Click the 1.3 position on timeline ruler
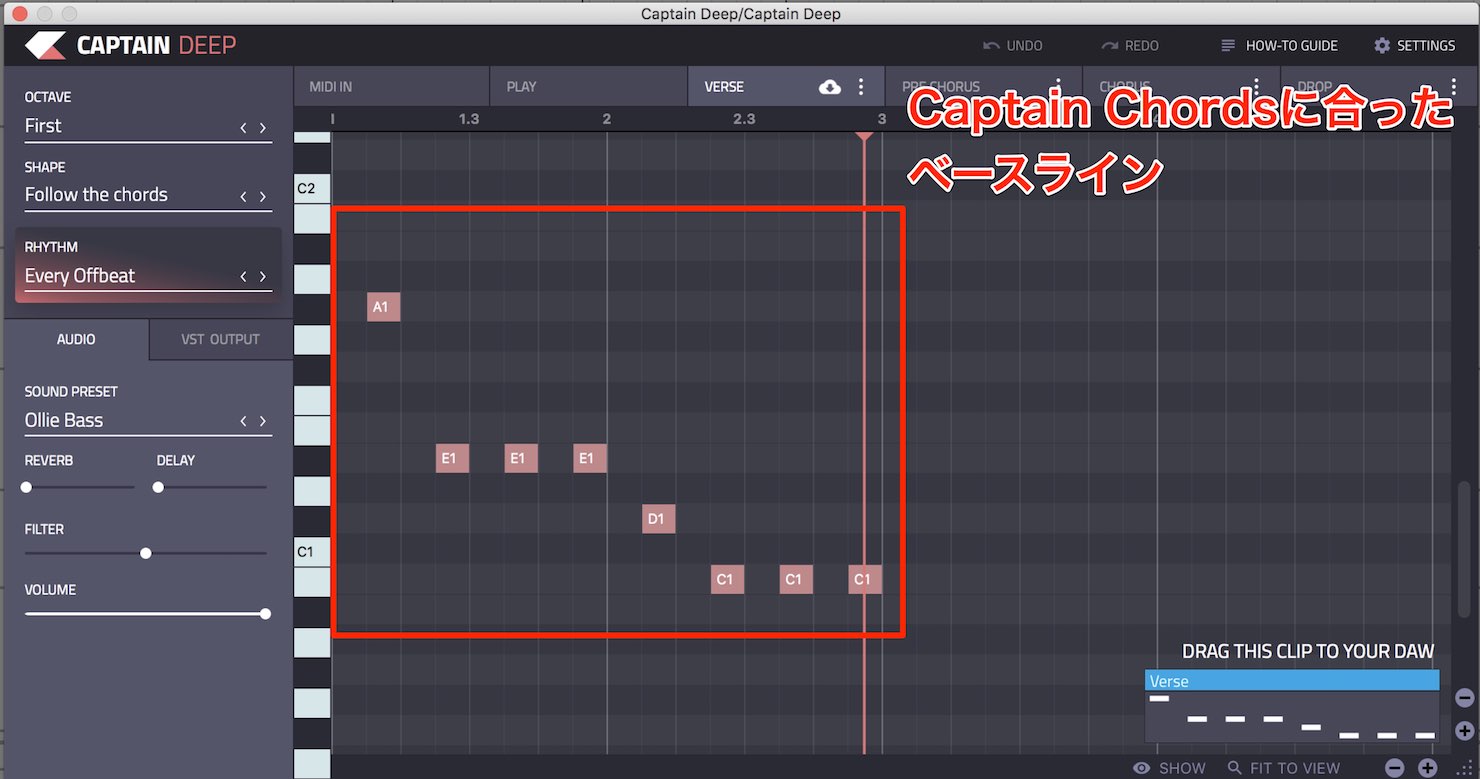The height and width of the screenshot is (779, 1480). pos(469,119)
